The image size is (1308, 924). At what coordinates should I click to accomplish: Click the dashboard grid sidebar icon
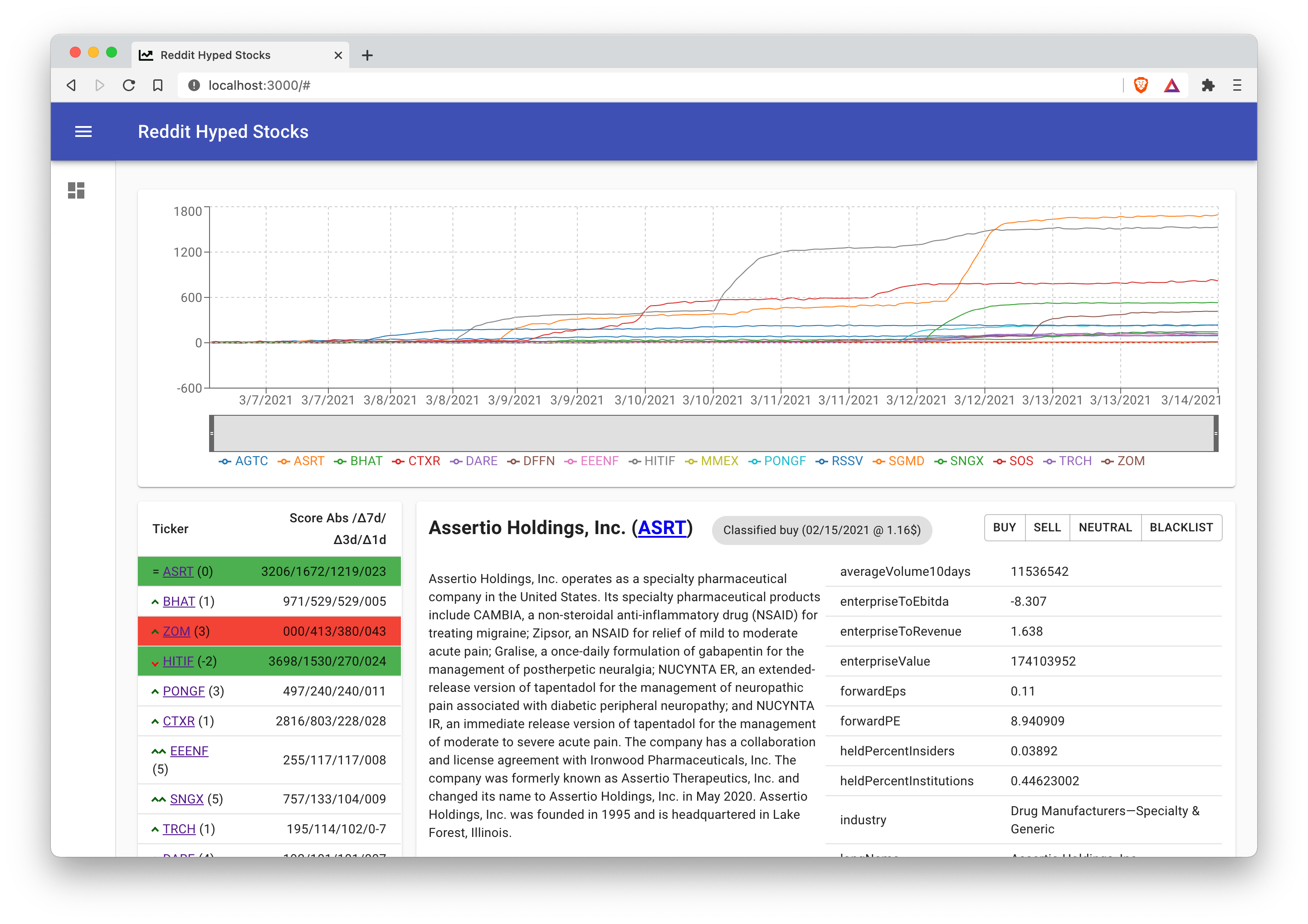coord(76,190)
